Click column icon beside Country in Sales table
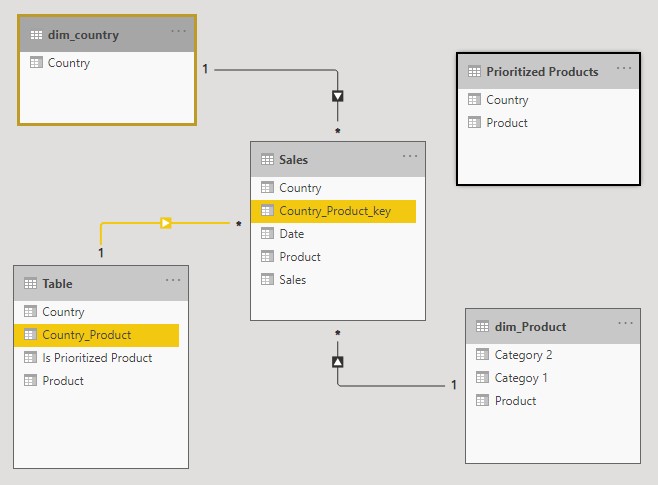This screenshot has width=658, height=485. click(x=267, y=188)
